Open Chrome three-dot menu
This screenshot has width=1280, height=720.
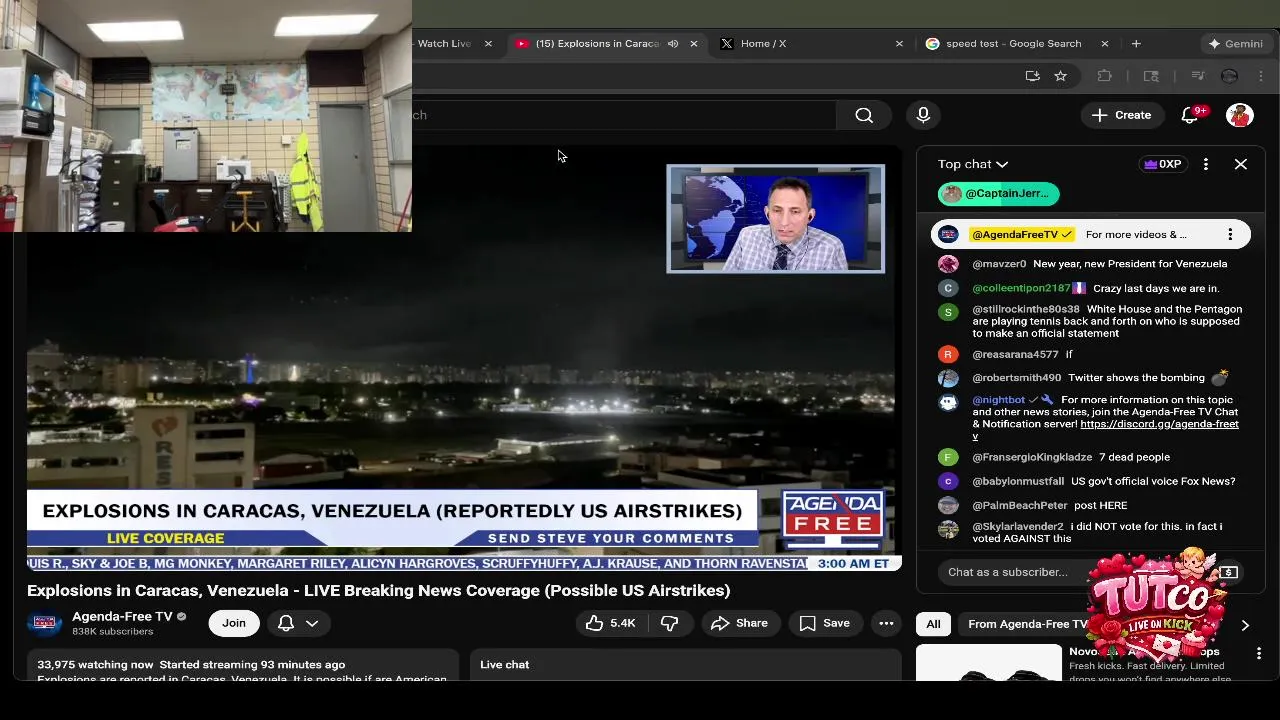1262,76
